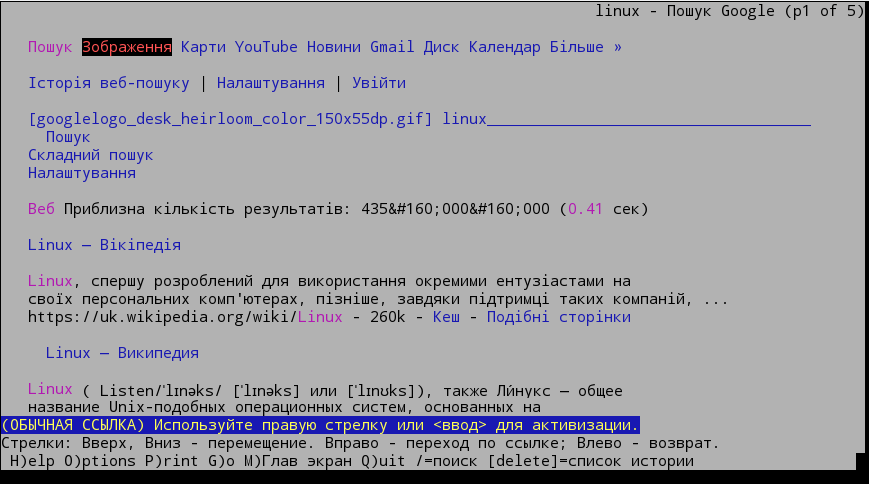Open the Більше » link
This screenshot has height=484, width=869.
pyautogui.click(x=586, y=47)
